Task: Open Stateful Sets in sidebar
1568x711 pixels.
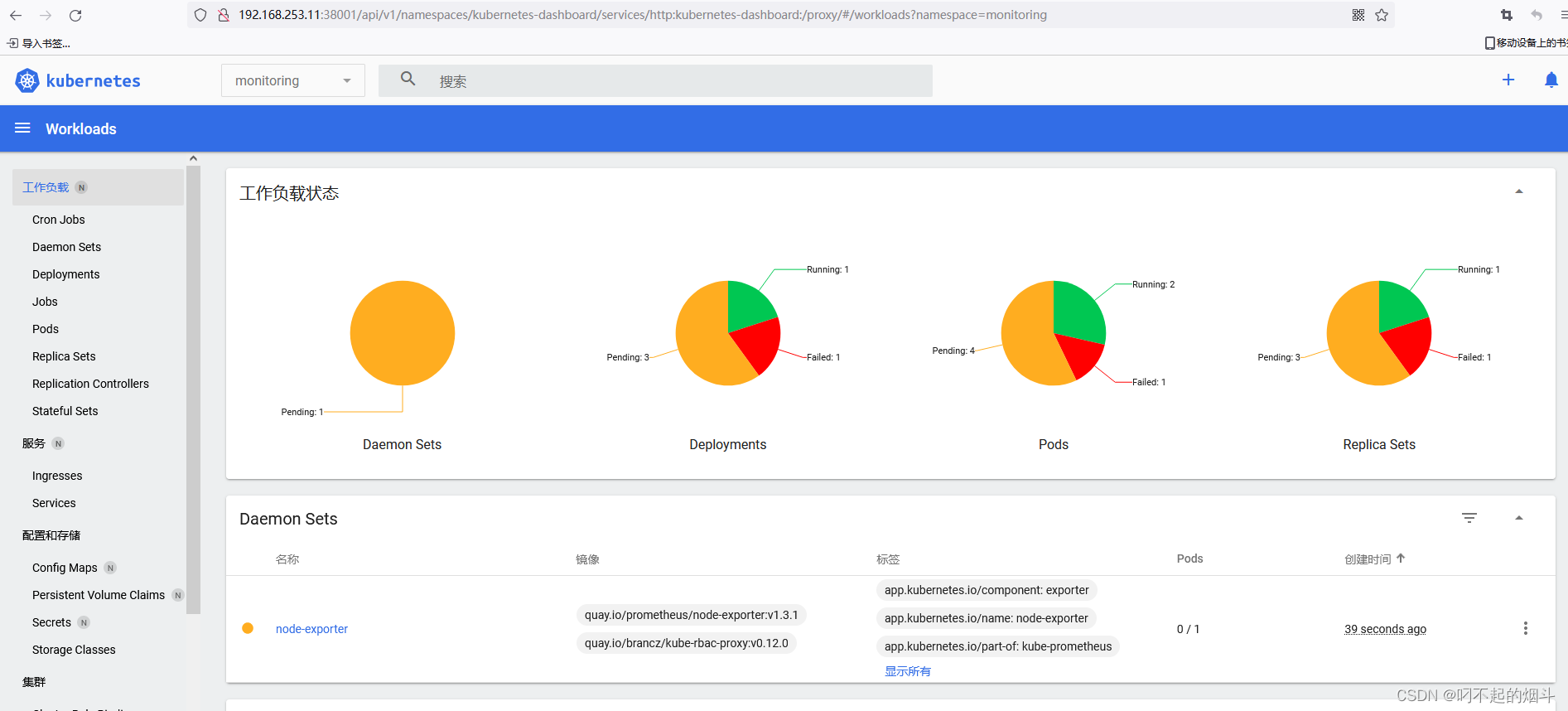Action: pos(65,411)
